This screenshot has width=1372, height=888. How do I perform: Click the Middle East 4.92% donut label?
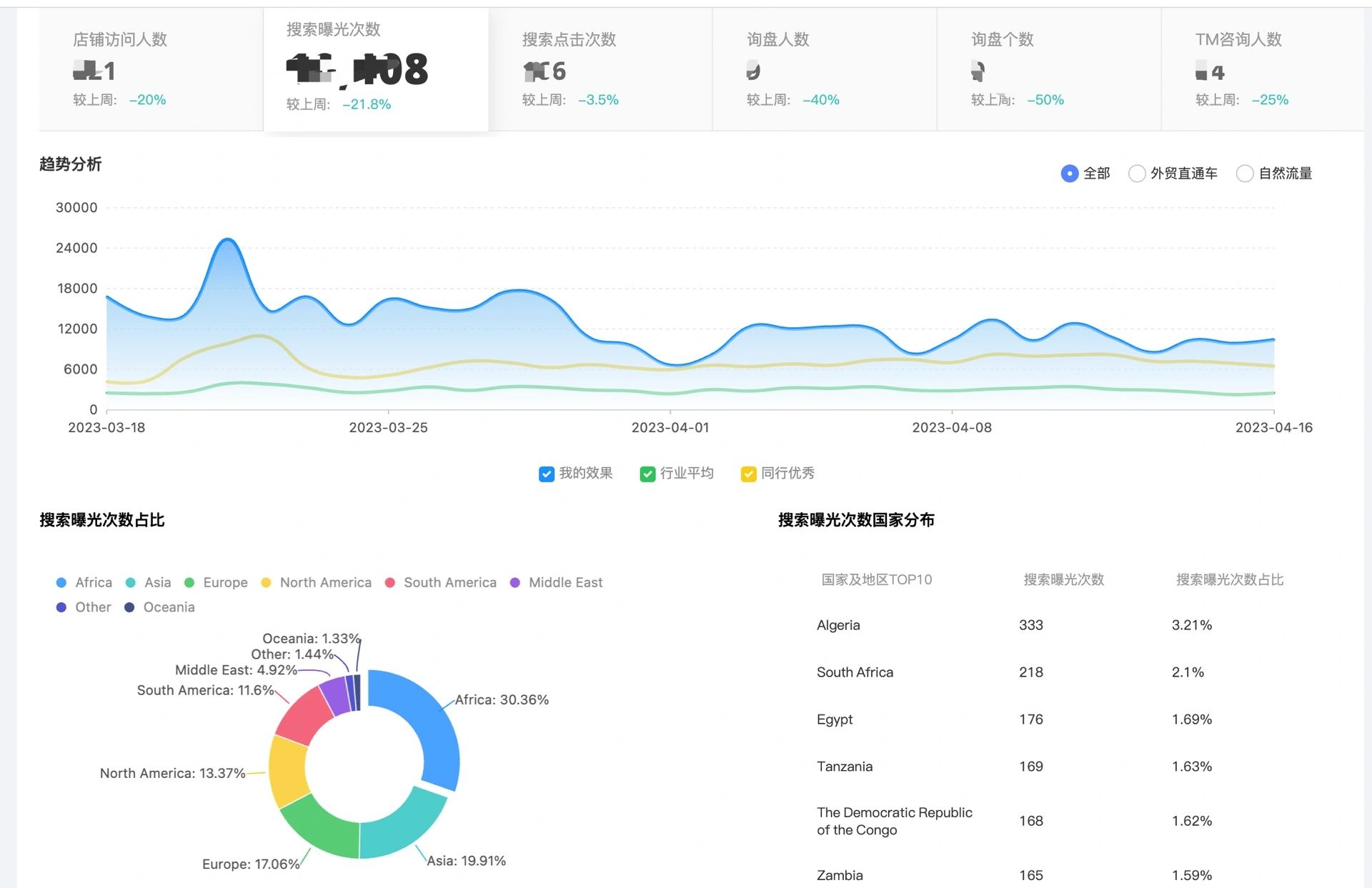pyautogui.click(x=236, y=670)
